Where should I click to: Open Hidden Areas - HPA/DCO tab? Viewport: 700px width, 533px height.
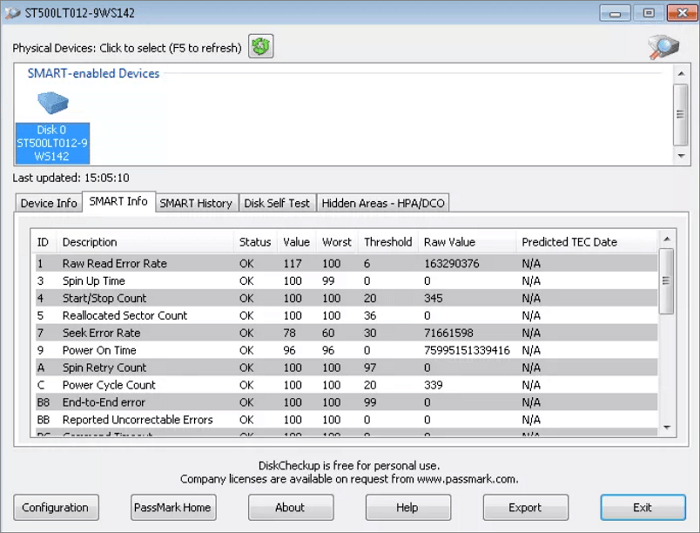(x=383, y=203)
